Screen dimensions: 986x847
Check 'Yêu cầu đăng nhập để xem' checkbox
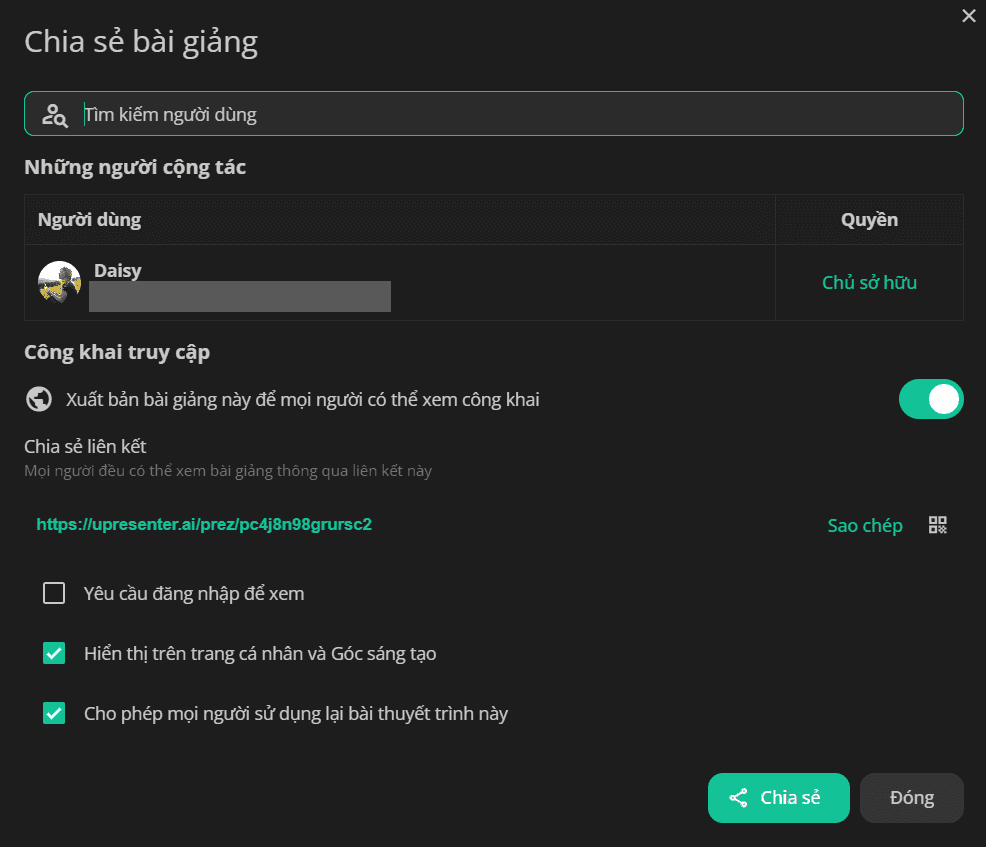pos(54,593)
